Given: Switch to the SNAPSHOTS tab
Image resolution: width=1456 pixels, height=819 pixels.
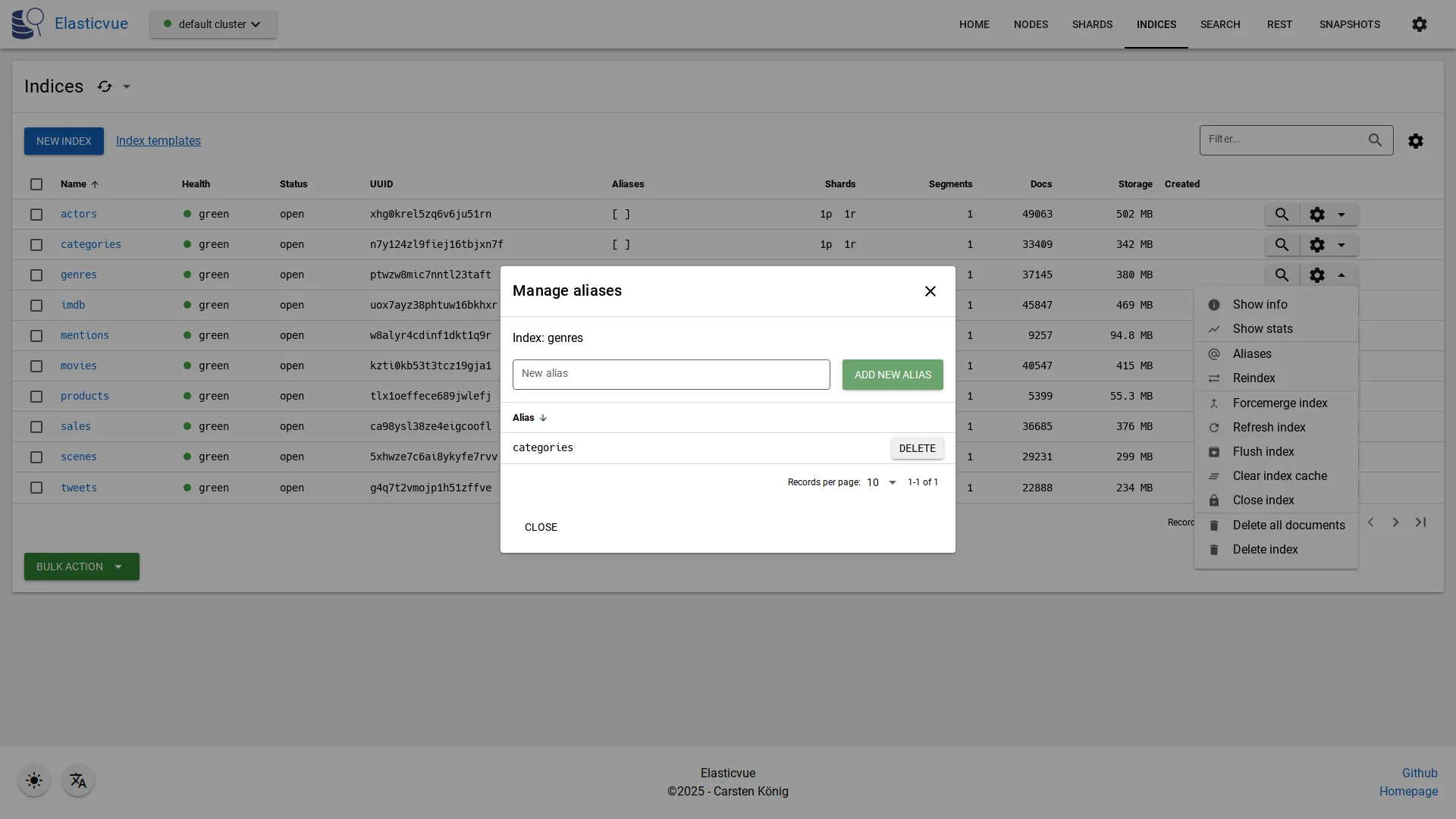Looking at the screenshot, I should [x=1350, y=24].
